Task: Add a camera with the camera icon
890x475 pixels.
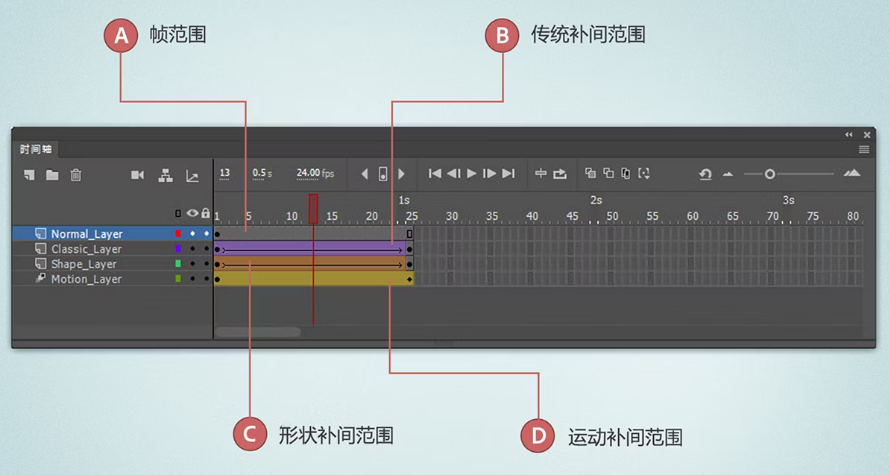Action: click(x=138, y=175)
